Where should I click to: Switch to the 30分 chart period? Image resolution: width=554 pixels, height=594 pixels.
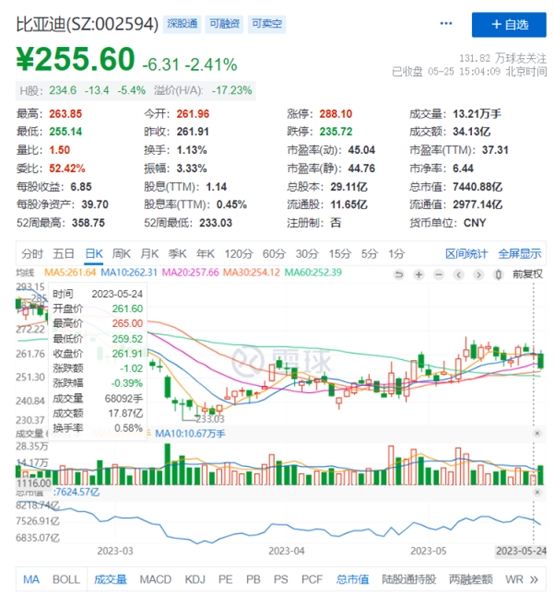(307, 253)
